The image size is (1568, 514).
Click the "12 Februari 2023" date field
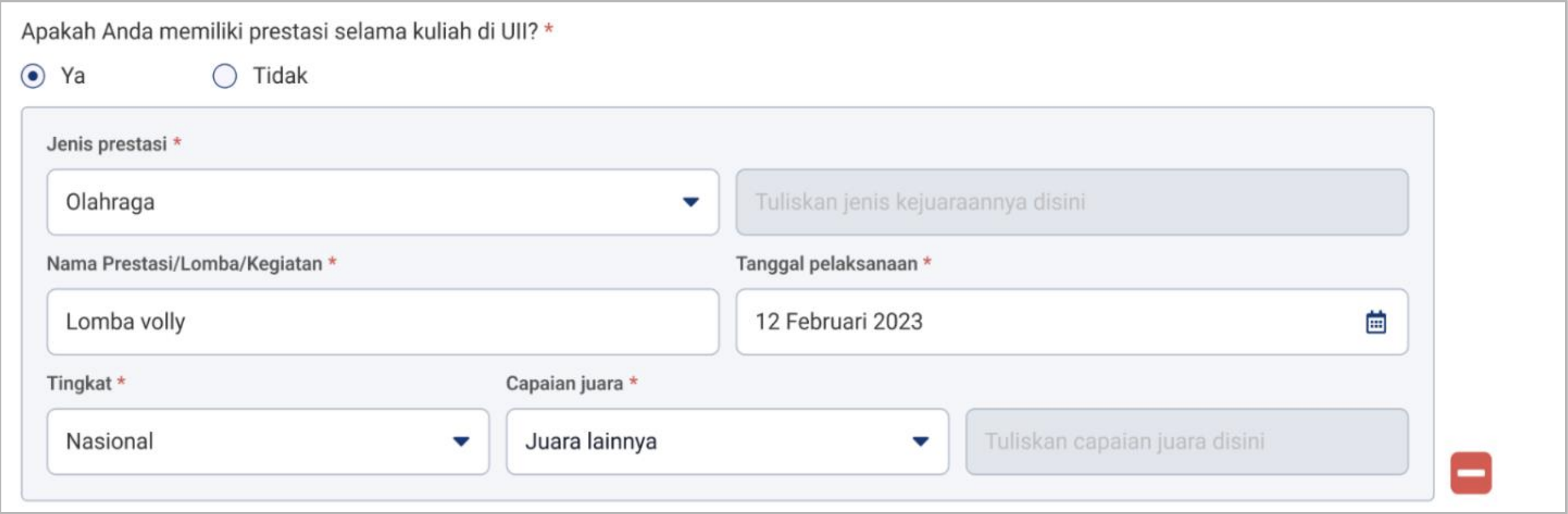click(1048, 322)
